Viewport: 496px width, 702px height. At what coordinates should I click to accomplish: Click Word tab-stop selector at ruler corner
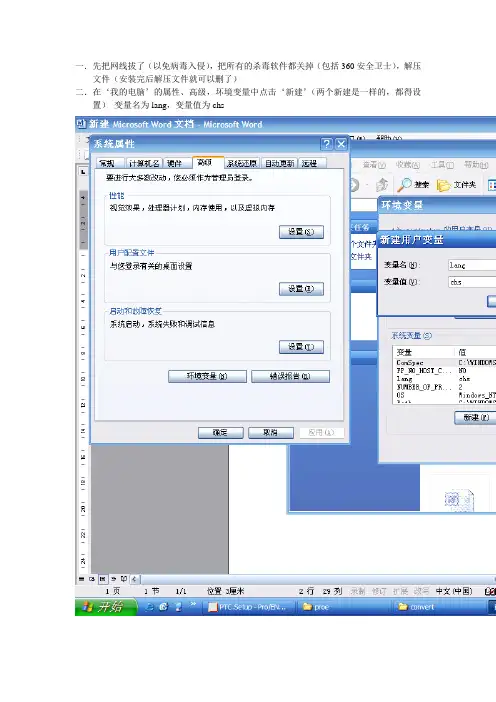click(83, 171)
